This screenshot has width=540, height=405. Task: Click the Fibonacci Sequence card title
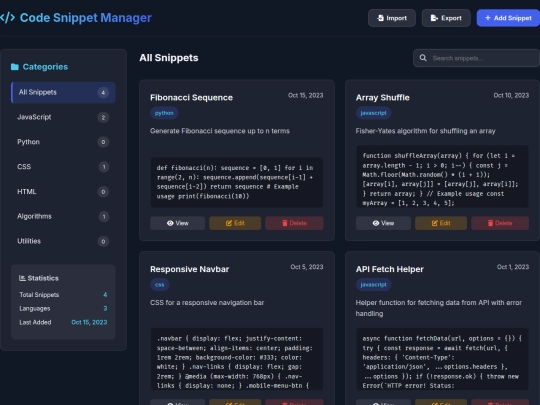click(191, 97)
